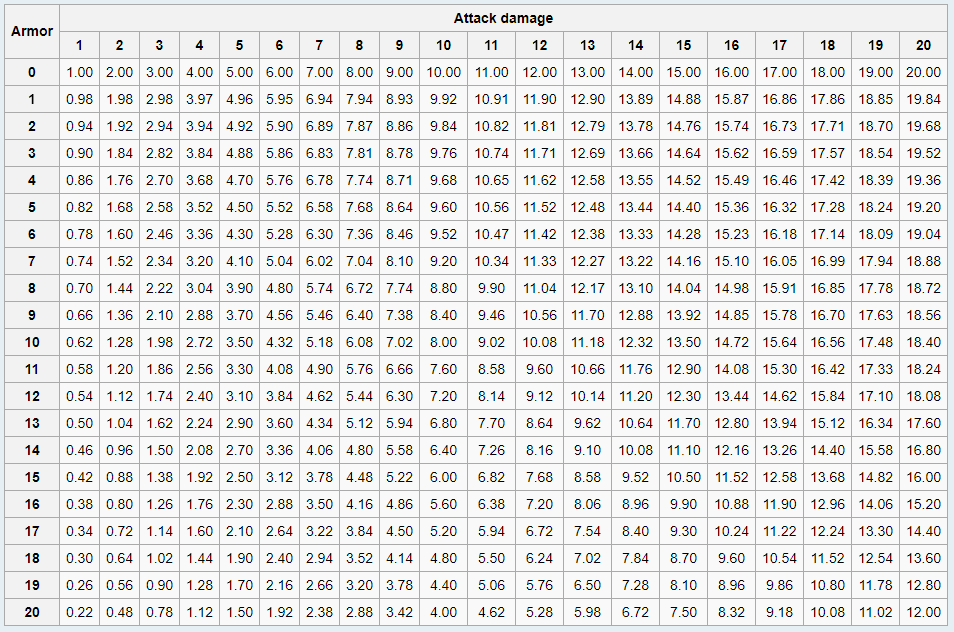Click the Armor column header

coord(32,32)
